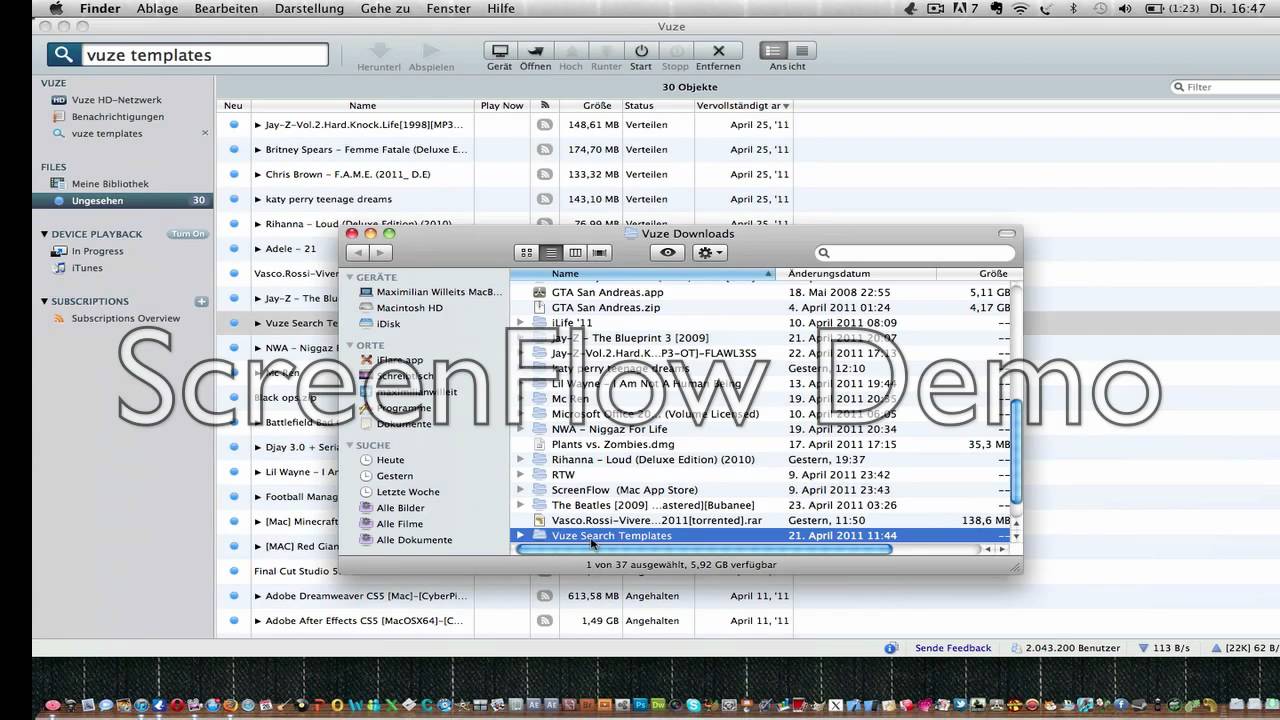
Task: Open the Fenster menu
Action: click(x=448, y=8)
